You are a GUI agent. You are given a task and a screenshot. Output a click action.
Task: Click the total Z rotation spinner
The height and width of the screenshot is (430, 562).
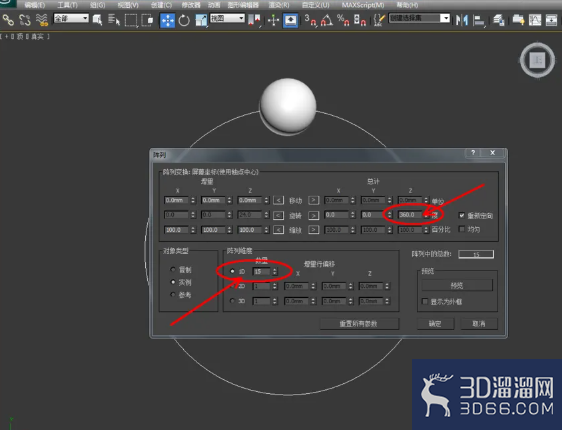[426, 215]
